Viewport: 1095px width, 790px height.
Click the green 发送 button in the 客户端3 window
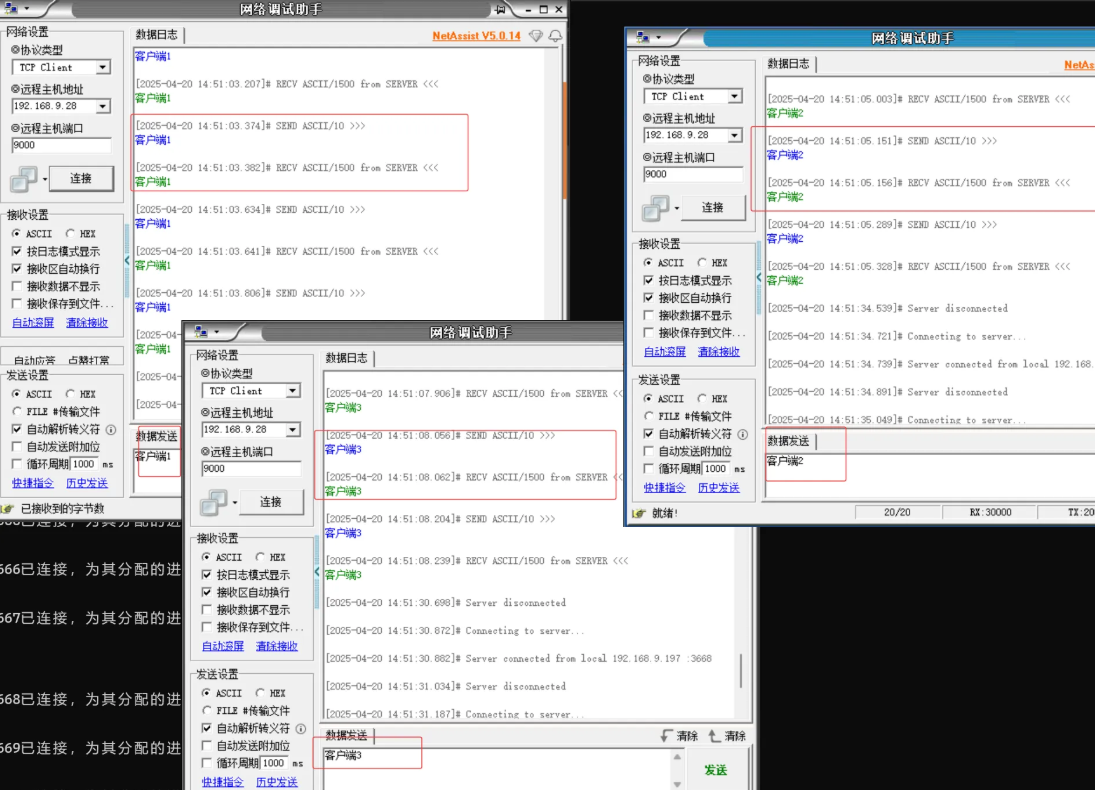pyautogui.click(x=716, y=770)
